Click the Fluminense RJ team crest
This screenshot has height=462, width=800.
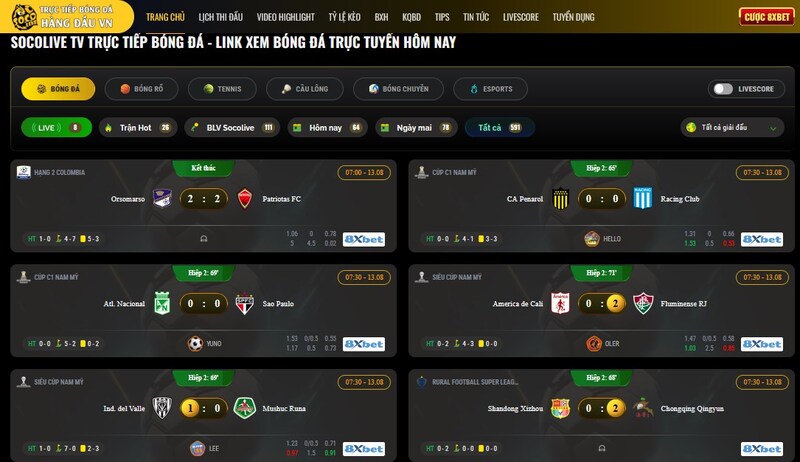click(x=643, y=303)
